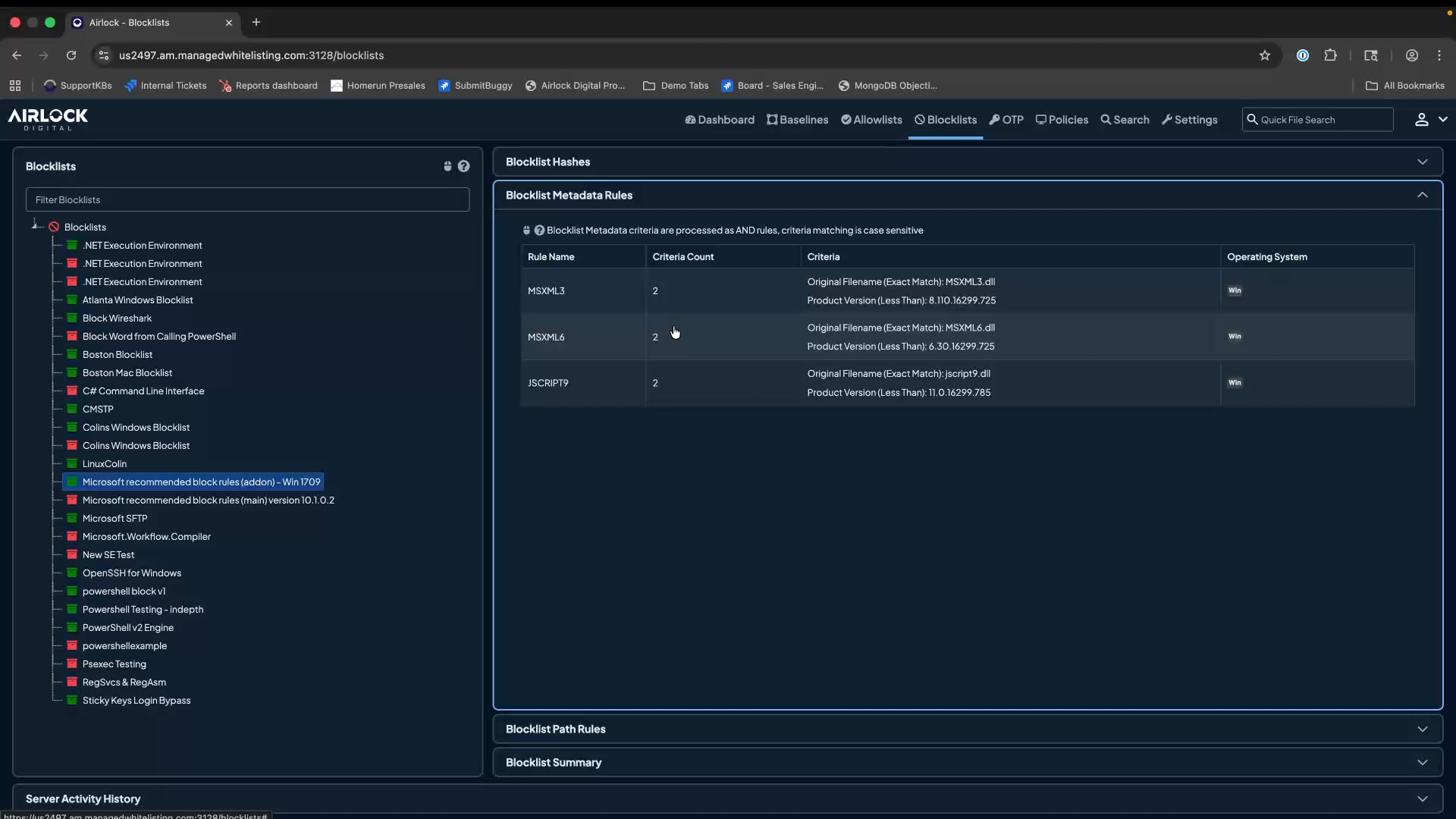
Task: Select the Dashboard icon in the top navigation
Action: (x=719, y=119)
